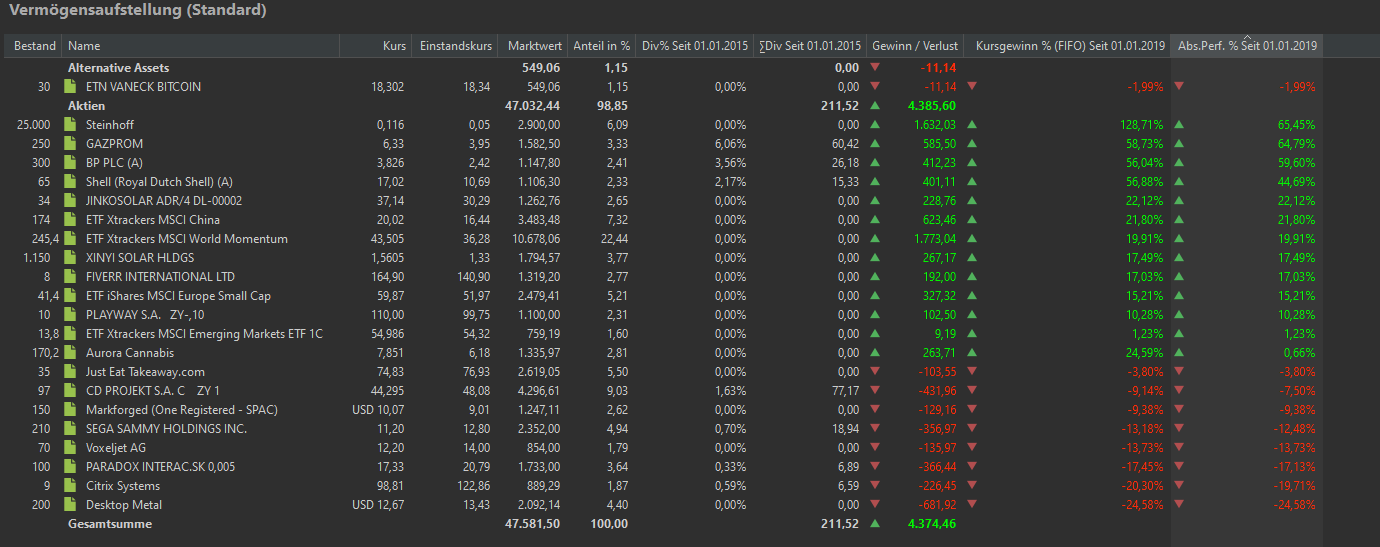
Task: Sort the table by Name column
Action: coord(201,46)
